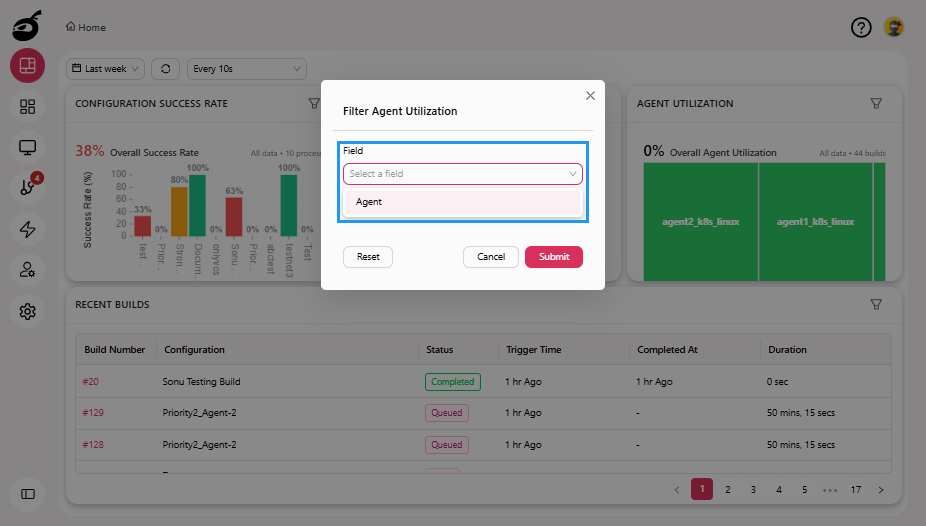Open the settings gear sidebar icon
The image size is (926, 526).
coord(27,311)
